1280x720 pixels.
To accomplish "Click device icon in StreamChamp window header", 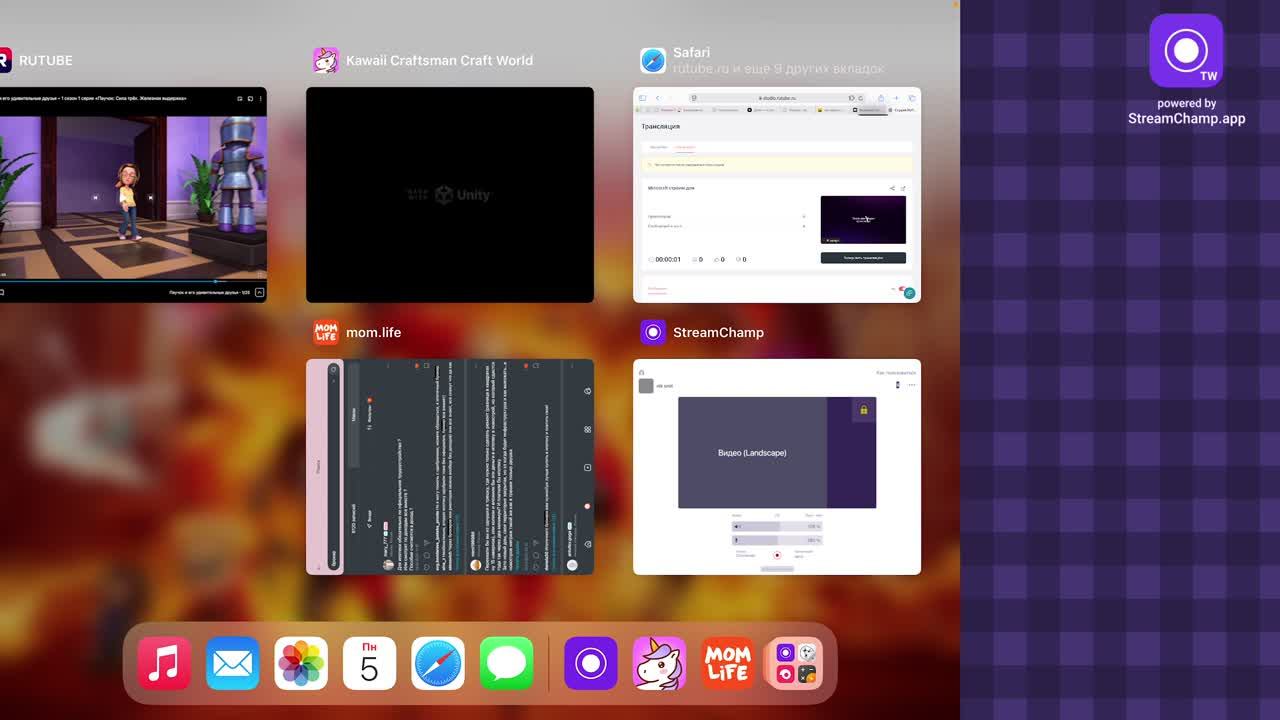I will pyautogui.click(x=898, y=385).
